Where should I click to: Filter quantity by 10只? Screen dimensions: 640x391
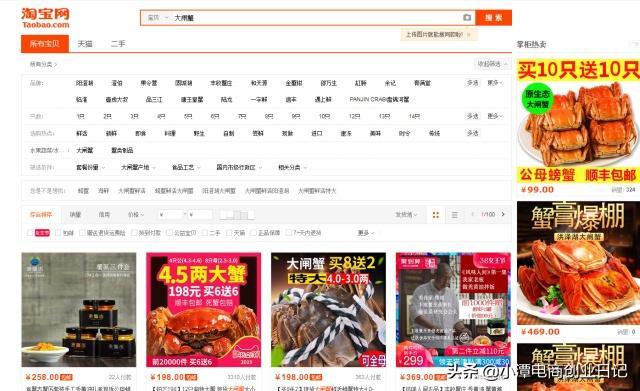324,116
